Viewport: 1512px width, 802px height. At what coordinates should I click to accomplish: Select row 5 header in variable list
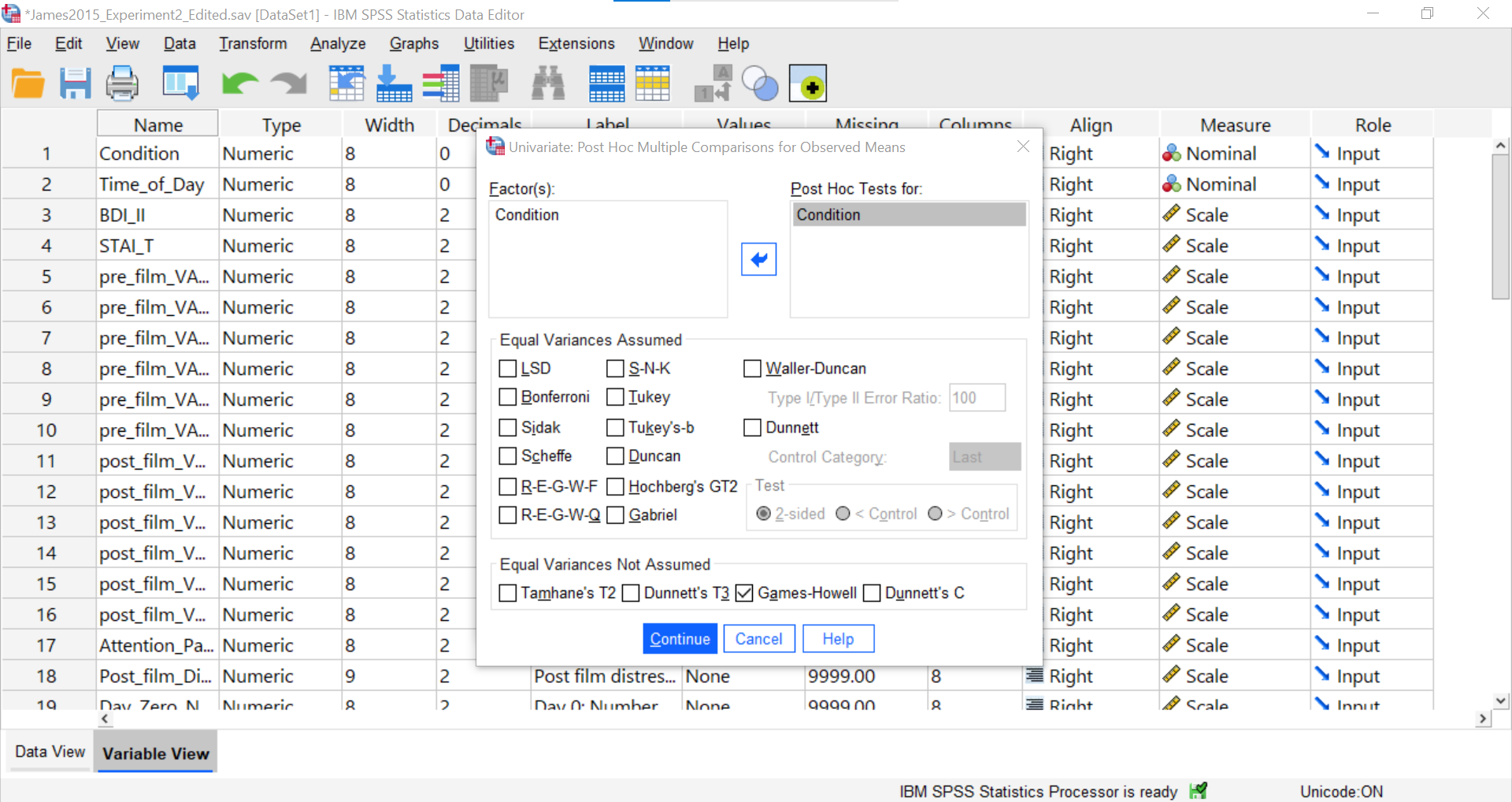pos(47,276)
